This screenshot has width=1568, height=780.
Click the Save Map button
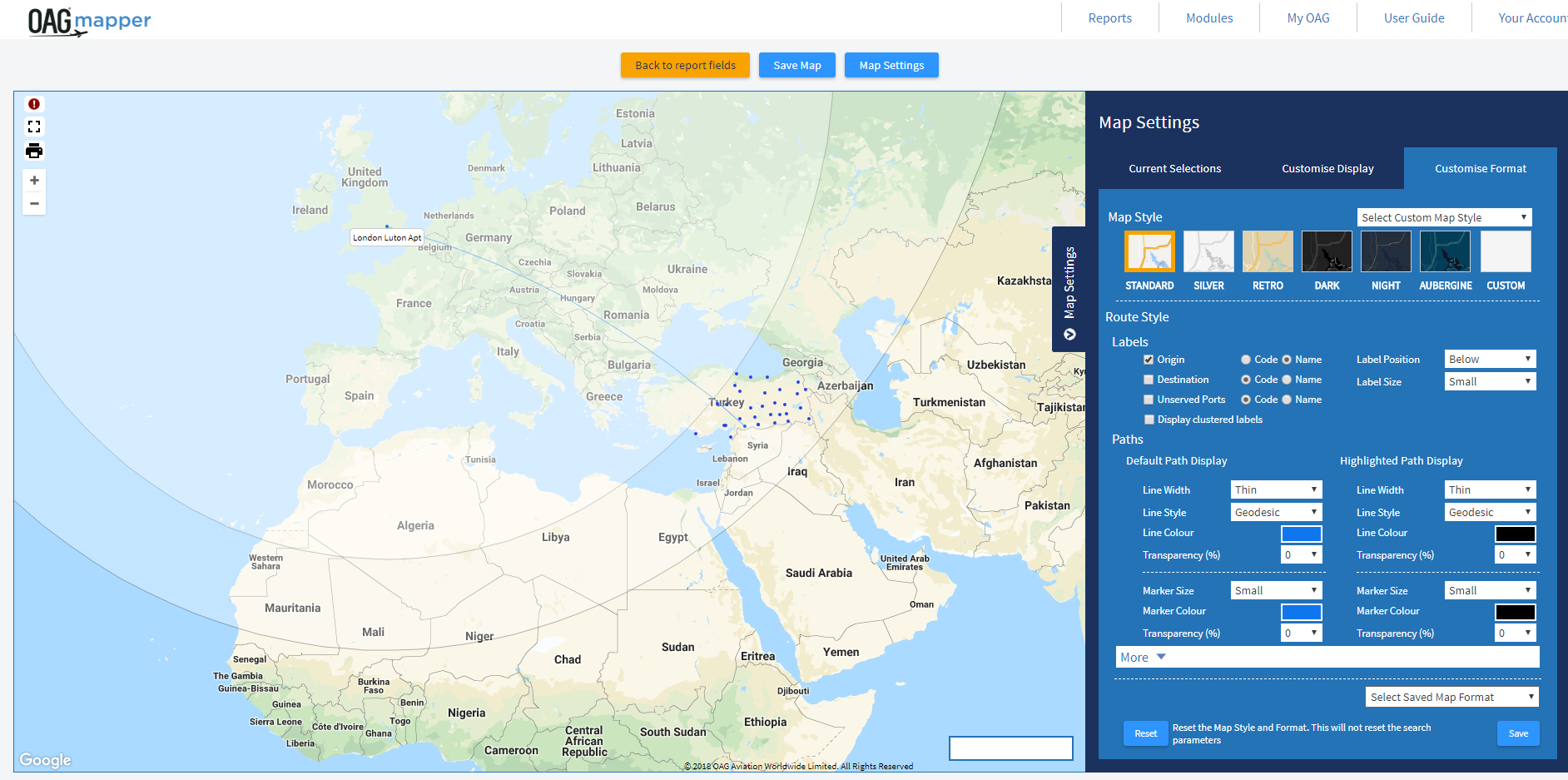[797, 65]
